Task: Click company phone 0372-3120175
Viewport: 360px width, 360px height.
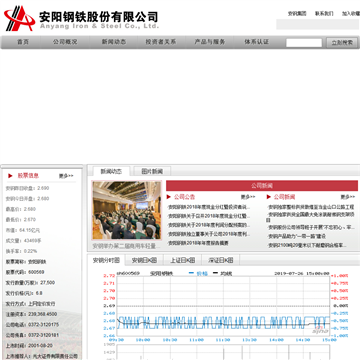Action: click(x=43, y=324)
